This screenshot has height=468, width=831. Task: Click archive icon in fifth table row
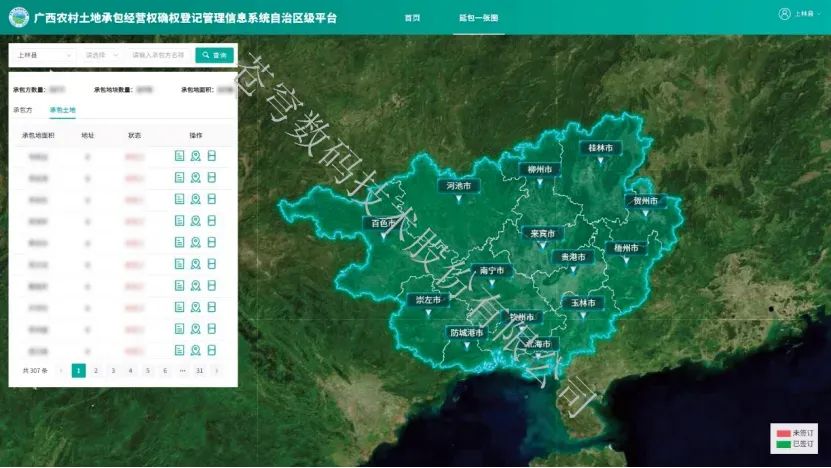pyautogui.click(x=211, y=242)
